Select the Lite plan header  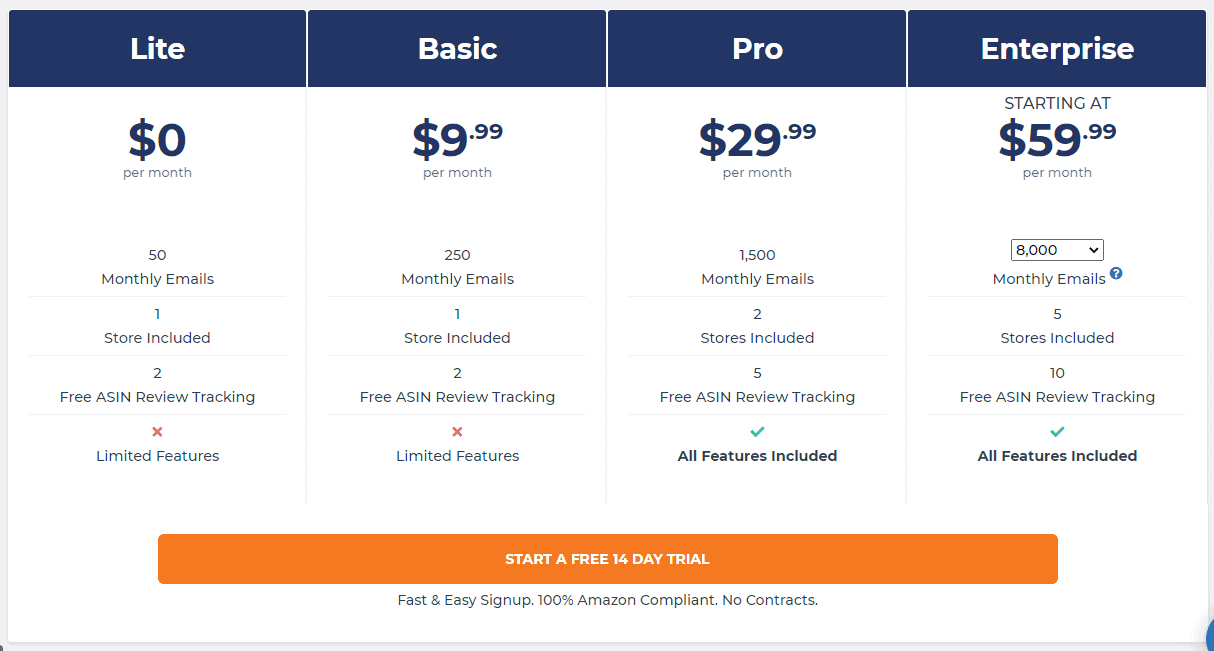tap(157, 49)
